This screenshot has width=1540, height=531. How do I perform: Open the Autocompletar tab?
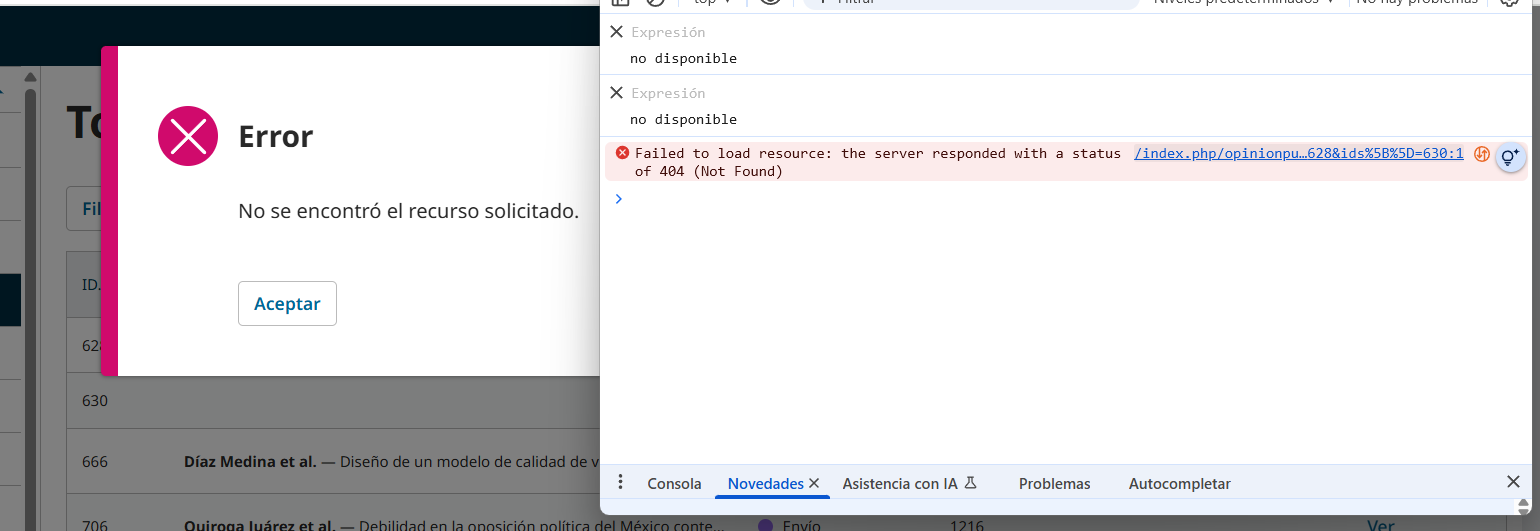(1179, 484)
